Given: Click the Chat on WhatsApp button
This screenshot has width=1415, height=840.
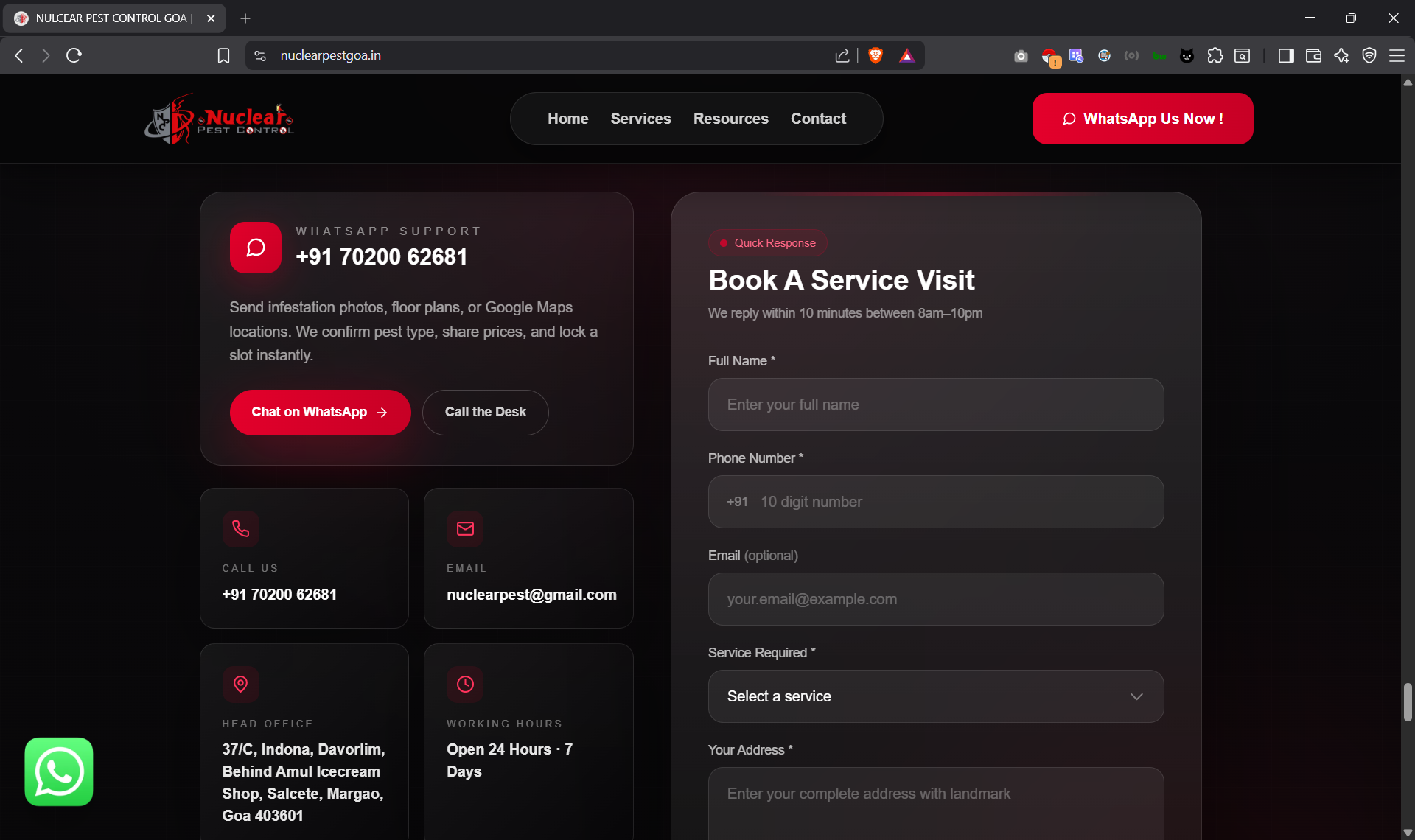Looking at the screenshot, I should 320,413.
